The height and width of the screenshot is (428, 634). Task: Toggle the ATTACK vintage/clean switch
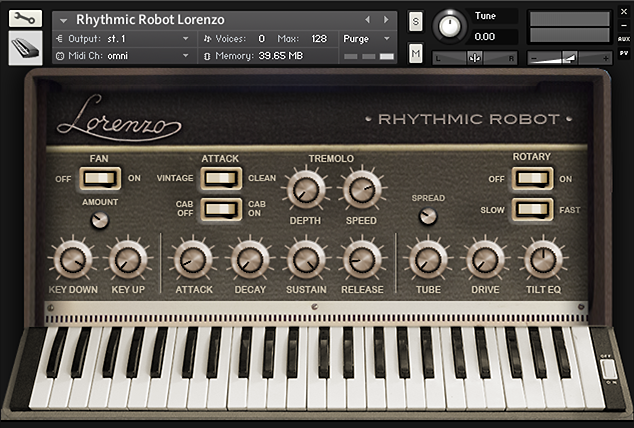(221, 178)
